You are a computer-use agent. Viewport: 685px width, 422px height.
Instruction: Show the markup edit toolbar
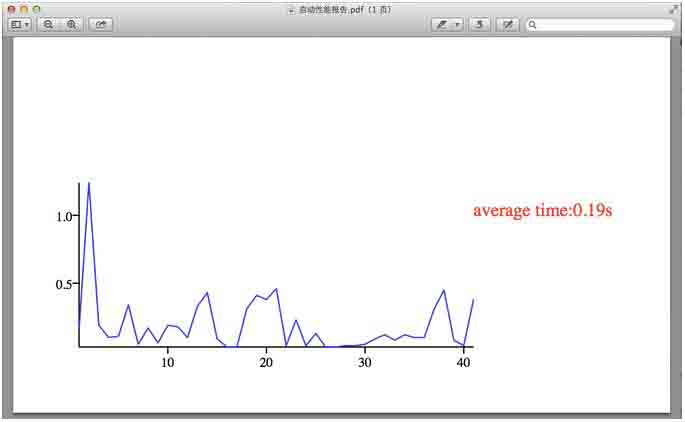click(x=508, y=24)
